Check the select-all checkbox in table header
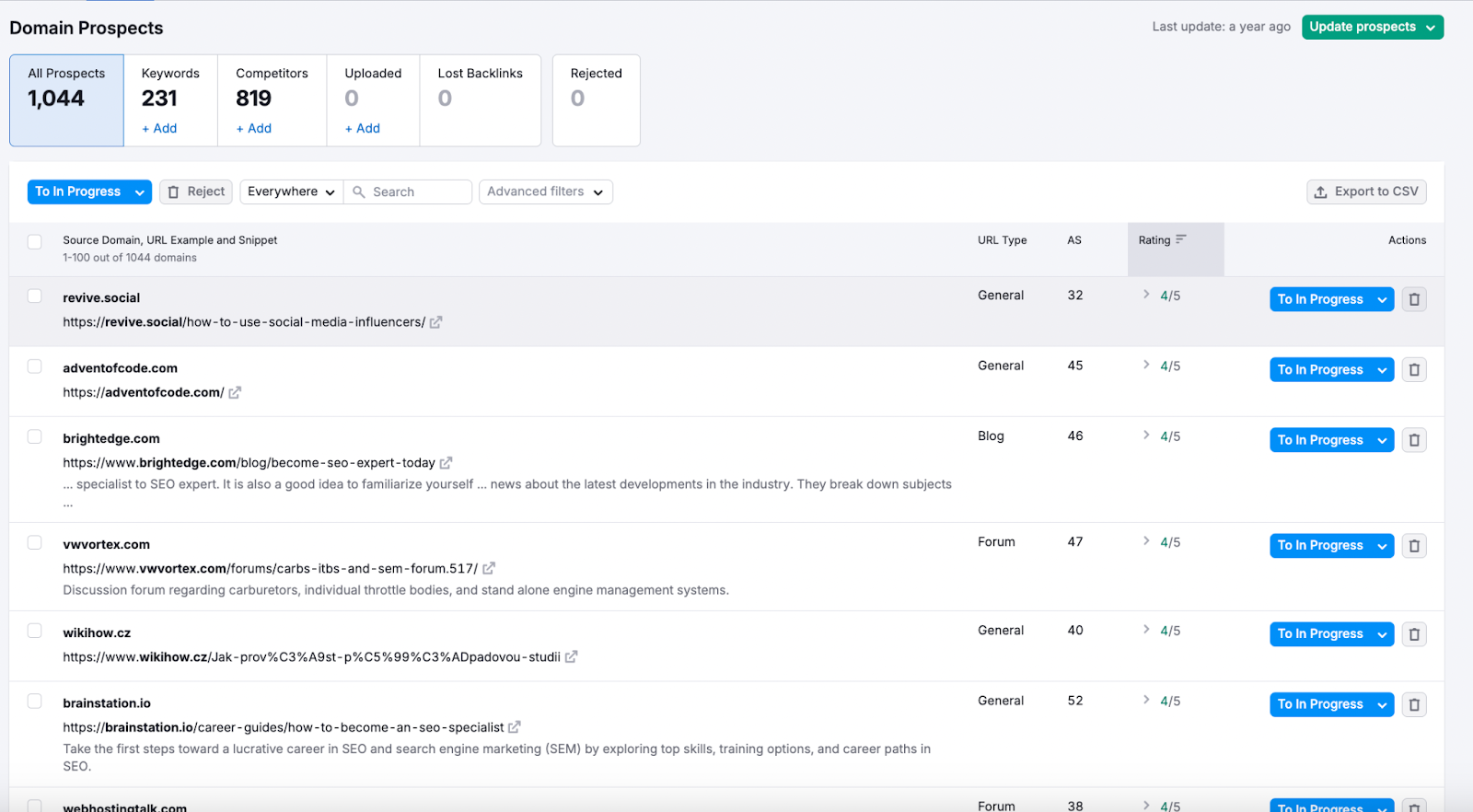 (35, 242)
